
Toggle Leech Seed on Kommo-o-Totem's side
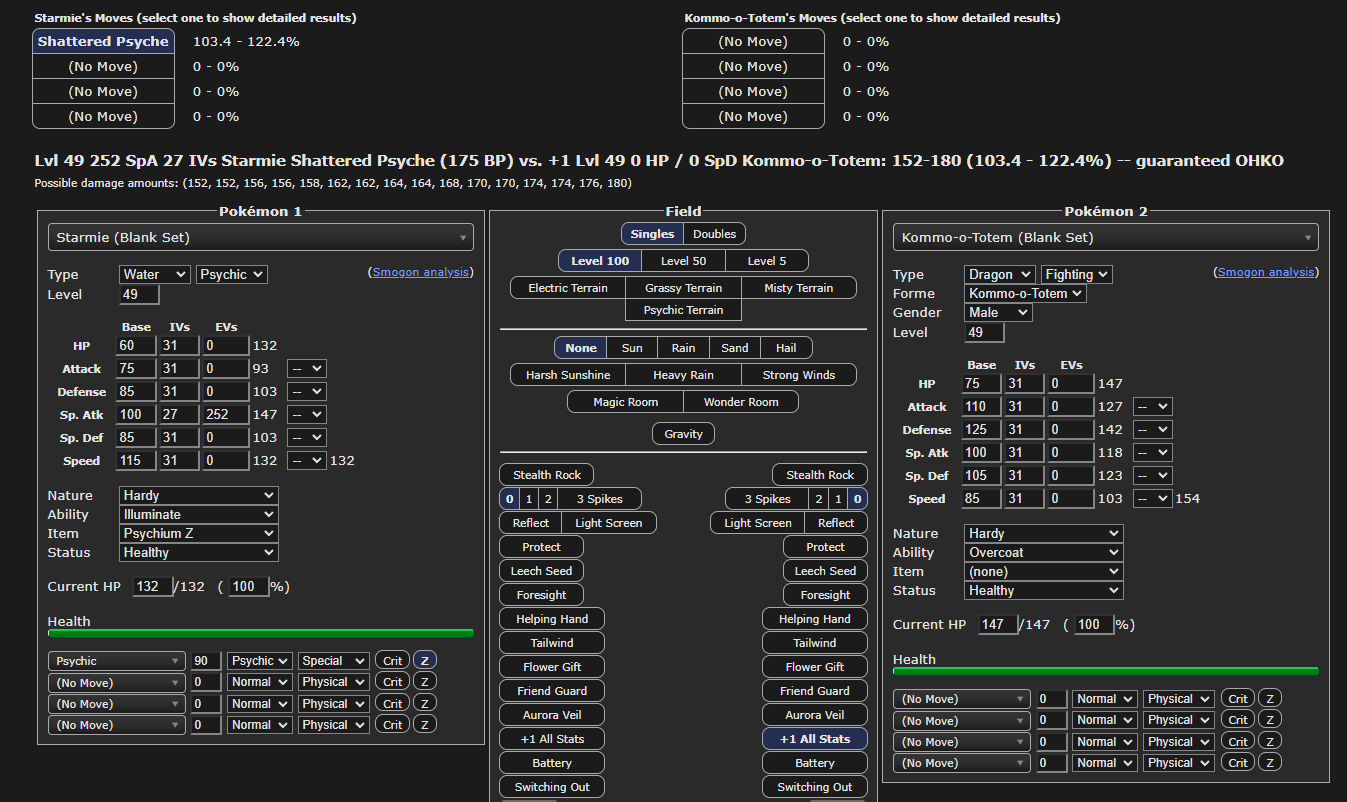coord(825,571)
